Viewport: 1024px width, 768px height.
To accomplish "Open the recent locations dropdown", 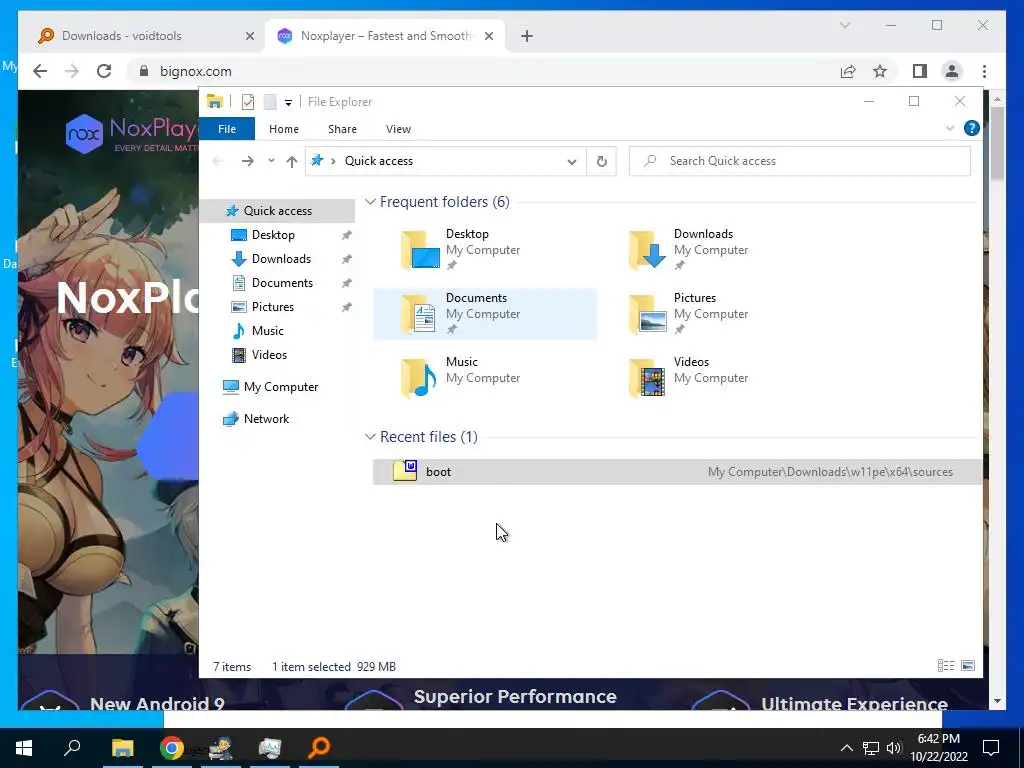I will point(271,161).
